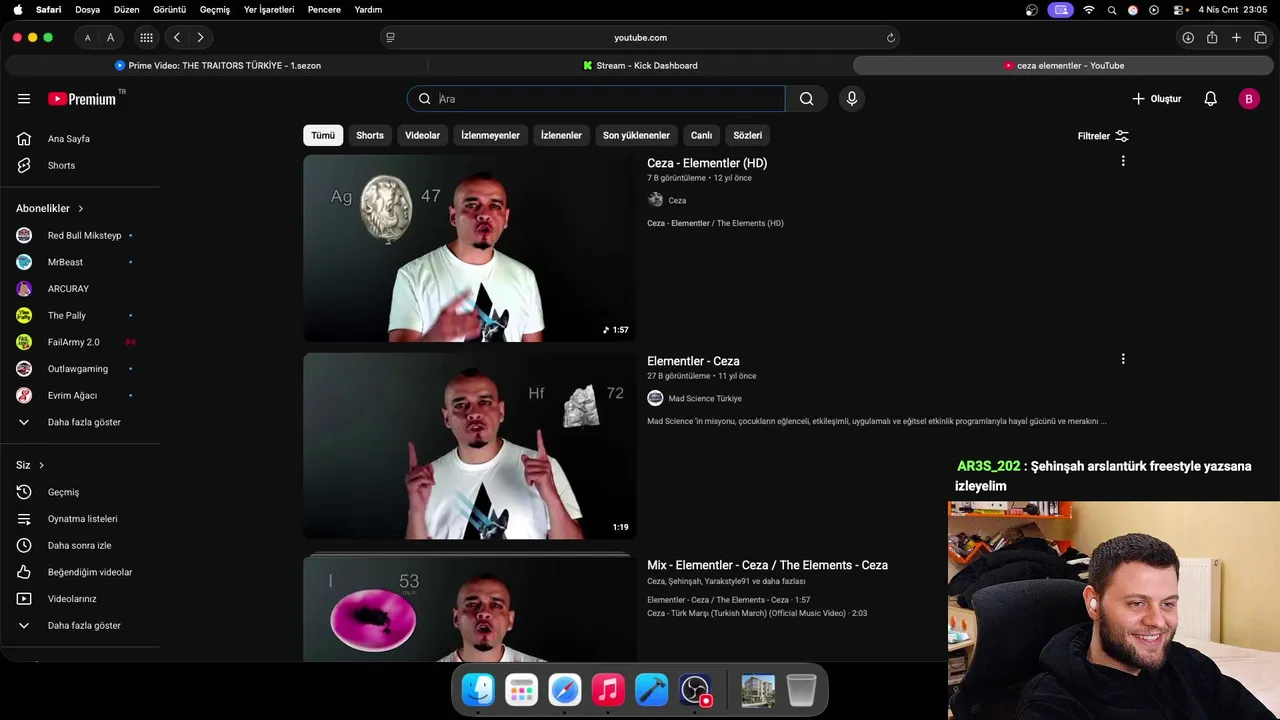Open the Safari downloads button
This screenshot has height=720, width=1280.
tap(1188, 38)
